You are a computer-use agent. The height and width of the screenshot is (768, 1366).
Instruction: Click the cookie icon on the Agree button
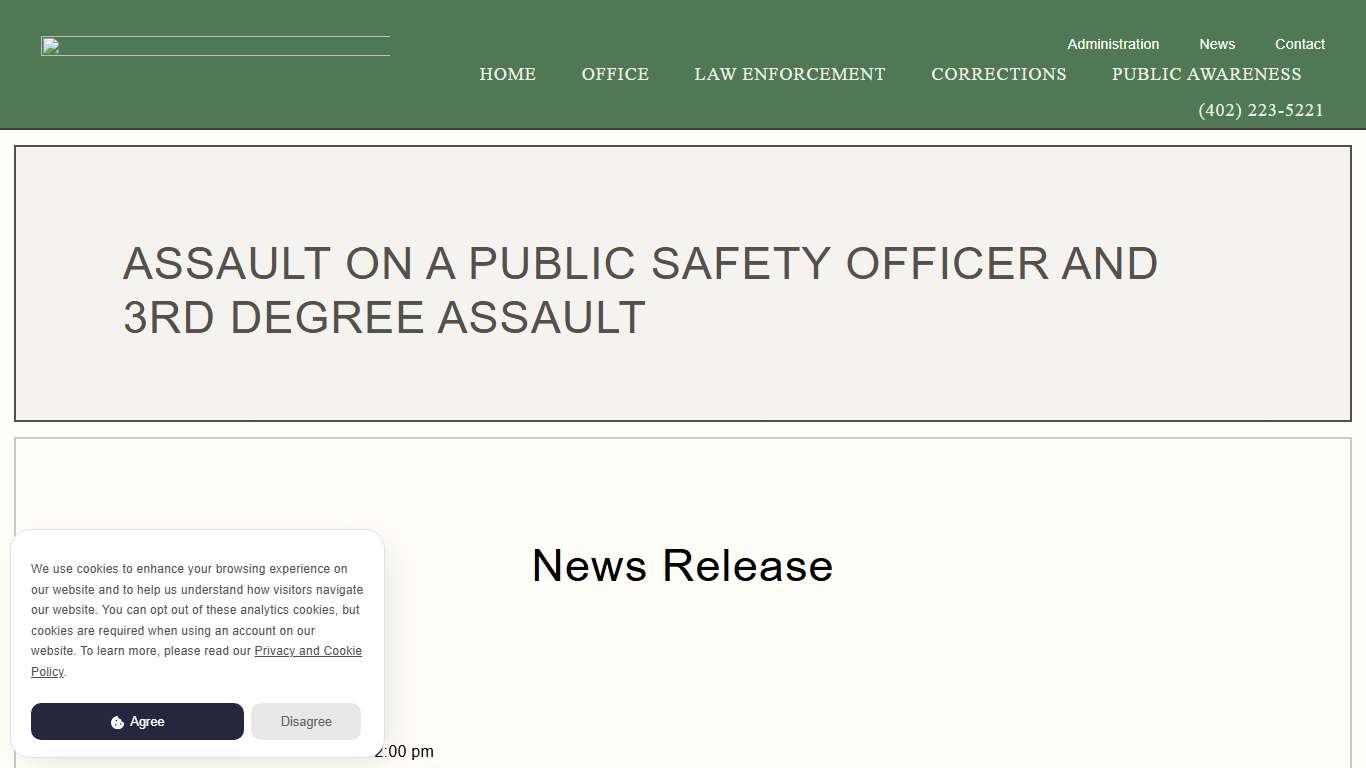[120, 721]
